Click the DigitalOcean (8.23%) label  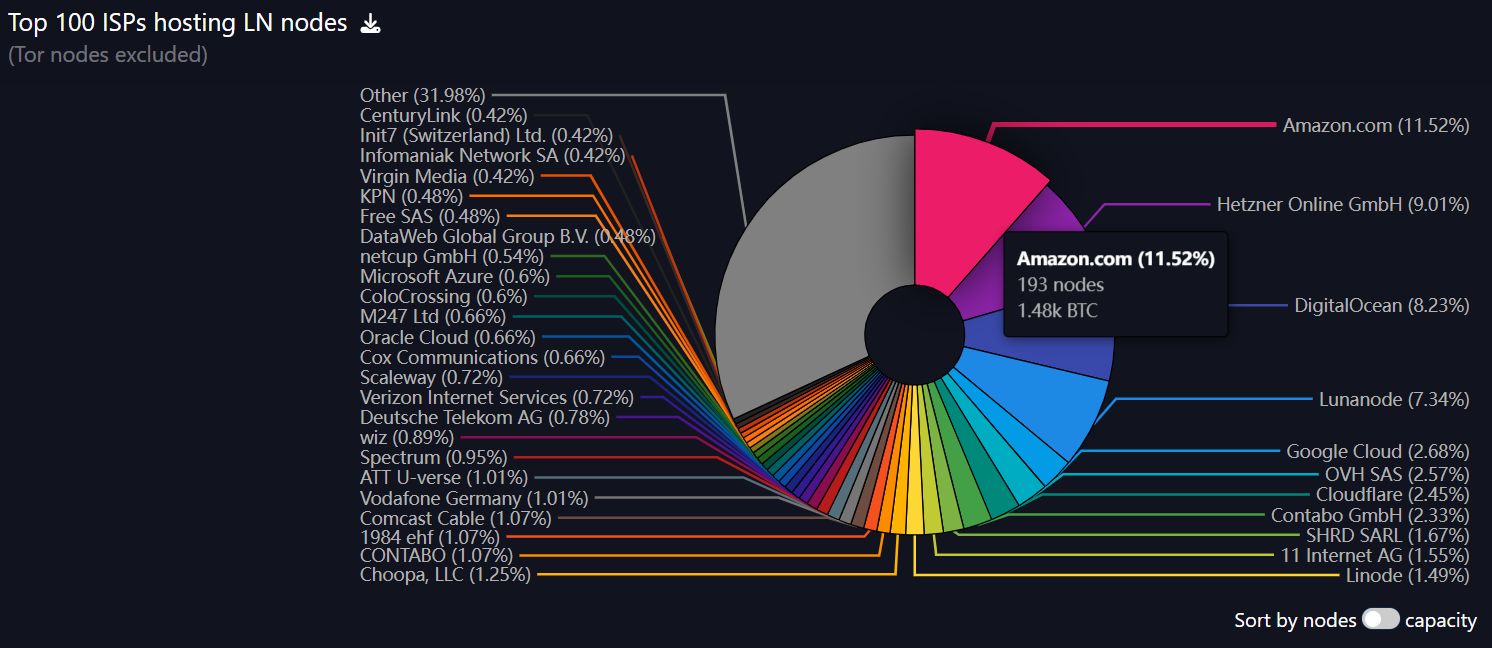coord(1382,305)
